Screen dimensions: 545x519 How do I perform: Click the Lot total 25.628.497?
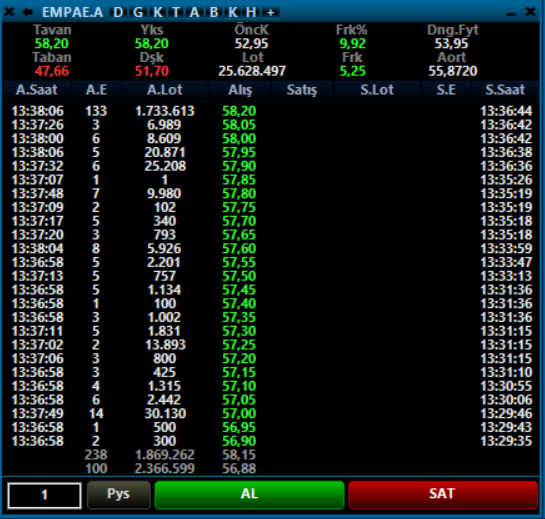click(252, 71)
